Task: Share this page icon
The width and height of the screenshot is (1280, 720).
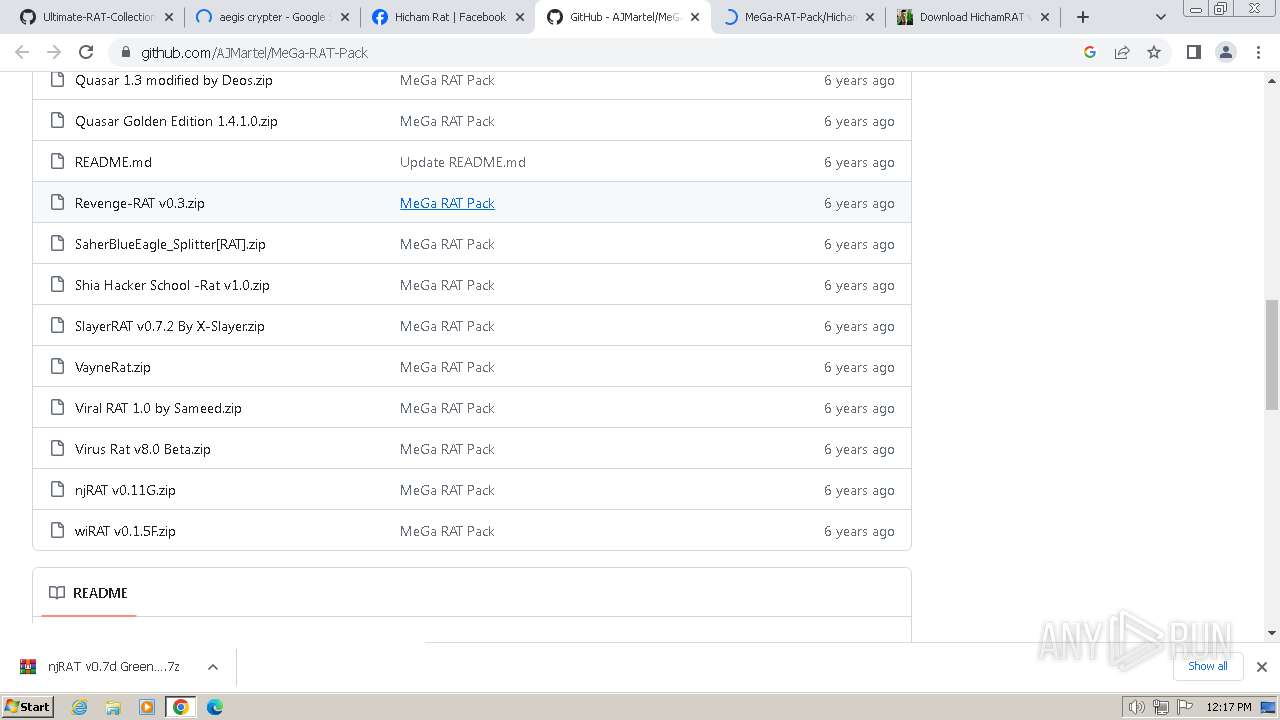Action: 1122,52
